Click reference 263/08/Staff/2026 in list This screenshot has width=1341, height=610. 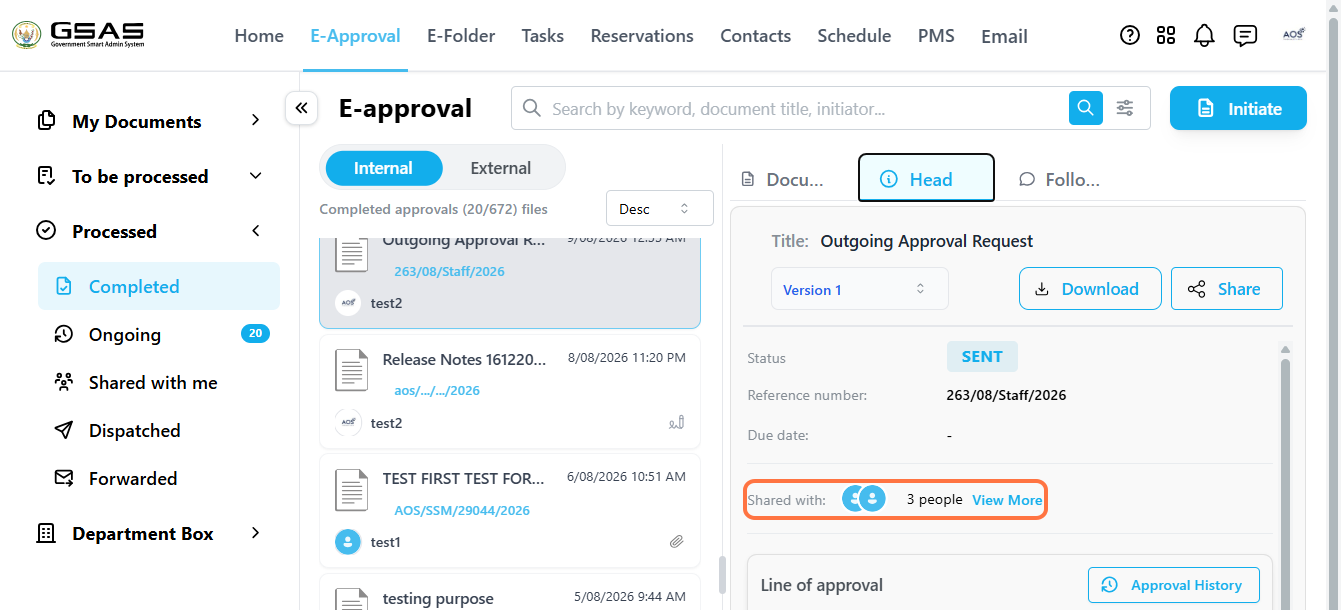click(449, 271)
